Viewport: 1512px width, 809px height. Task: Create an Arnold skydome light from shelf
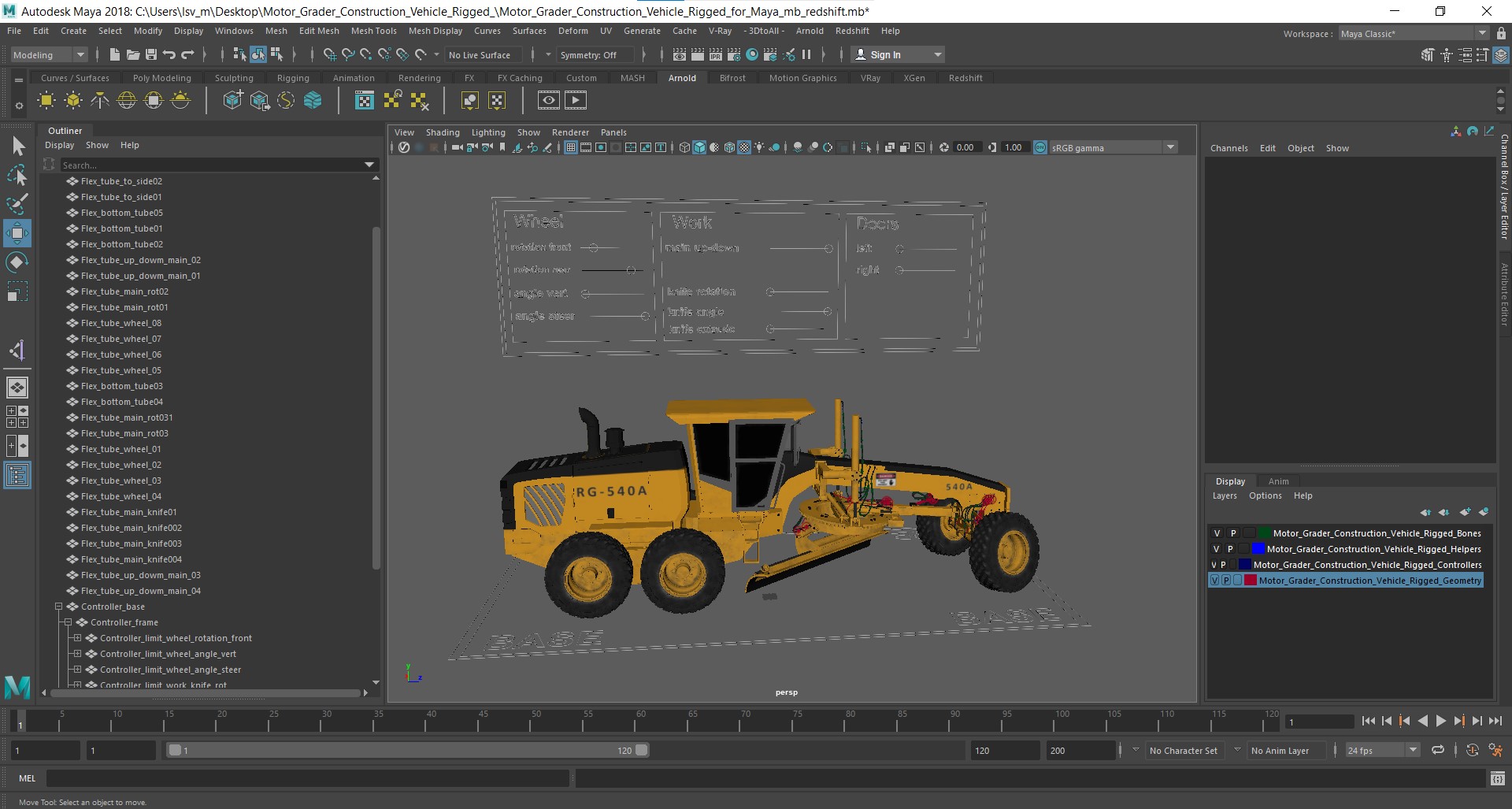click(127, 100)
